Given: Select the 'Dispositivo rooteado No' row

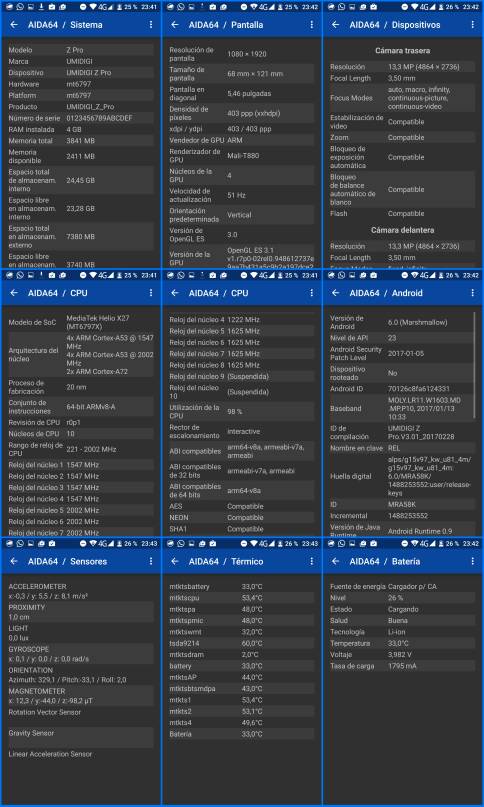Looking at the screenshot, I should click(x=401, y=373).
